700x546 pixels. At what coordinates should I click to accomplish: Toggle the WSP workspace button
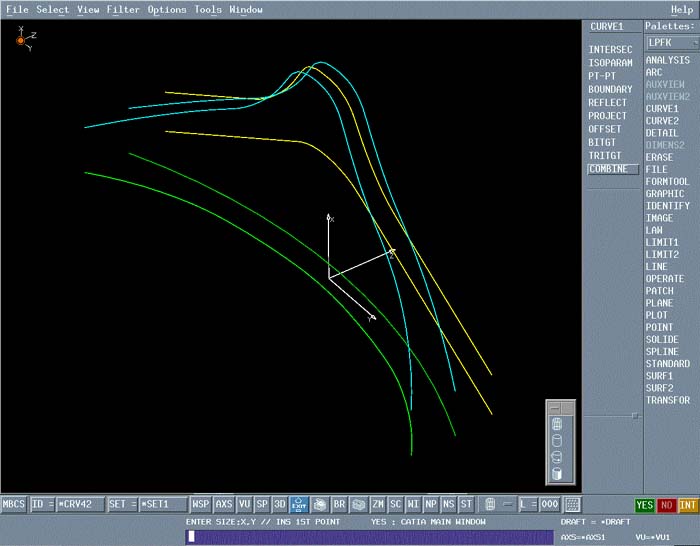click(x=201, y=505)
